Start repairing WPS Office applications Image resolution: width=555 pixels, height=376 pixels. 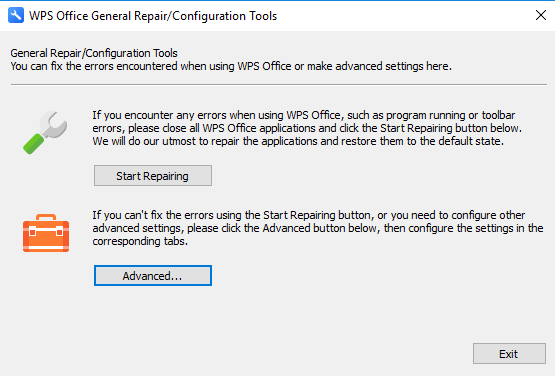(153, 176)
